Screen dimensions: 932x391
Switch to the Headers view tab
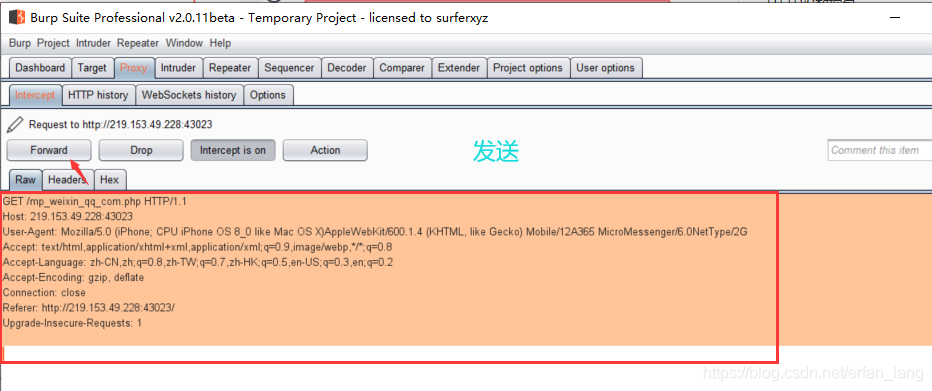68,179
